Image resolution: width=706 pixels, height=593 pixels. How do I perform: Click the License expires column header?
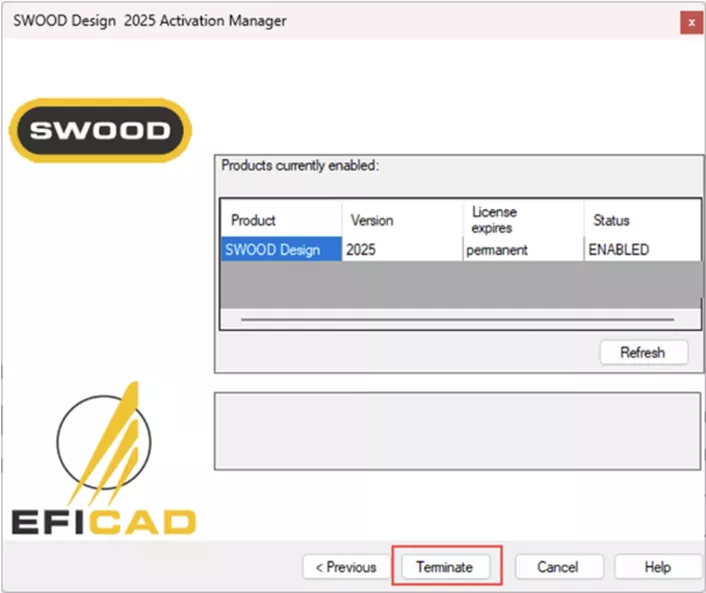tap(523, 220)
